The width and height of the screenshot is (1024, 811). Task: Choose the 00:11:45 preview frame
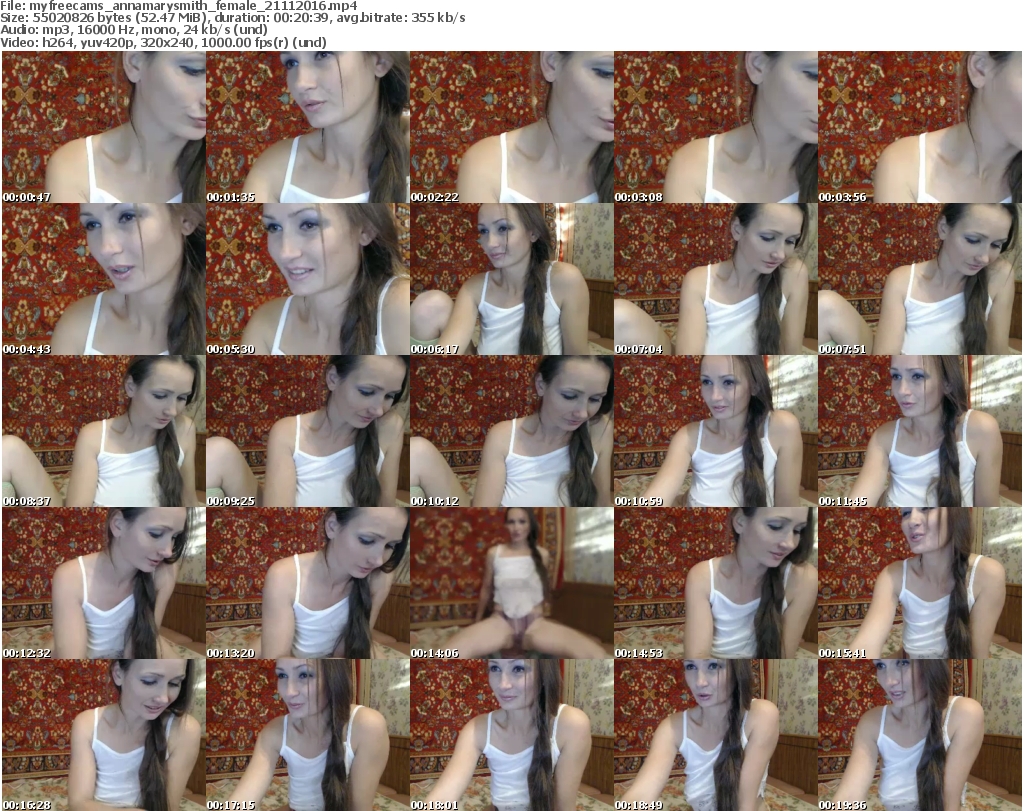(920, 432)
